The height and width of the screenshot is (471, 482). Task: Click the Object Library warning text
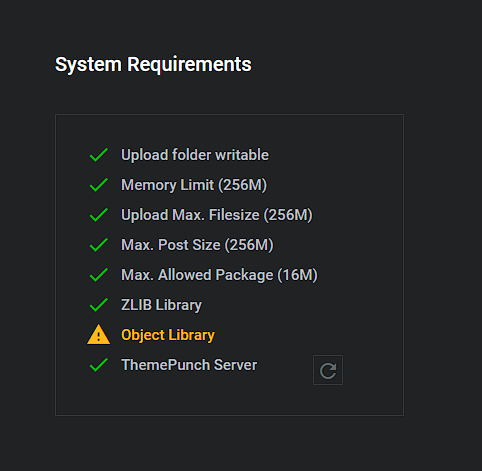(x=168, y=335)
